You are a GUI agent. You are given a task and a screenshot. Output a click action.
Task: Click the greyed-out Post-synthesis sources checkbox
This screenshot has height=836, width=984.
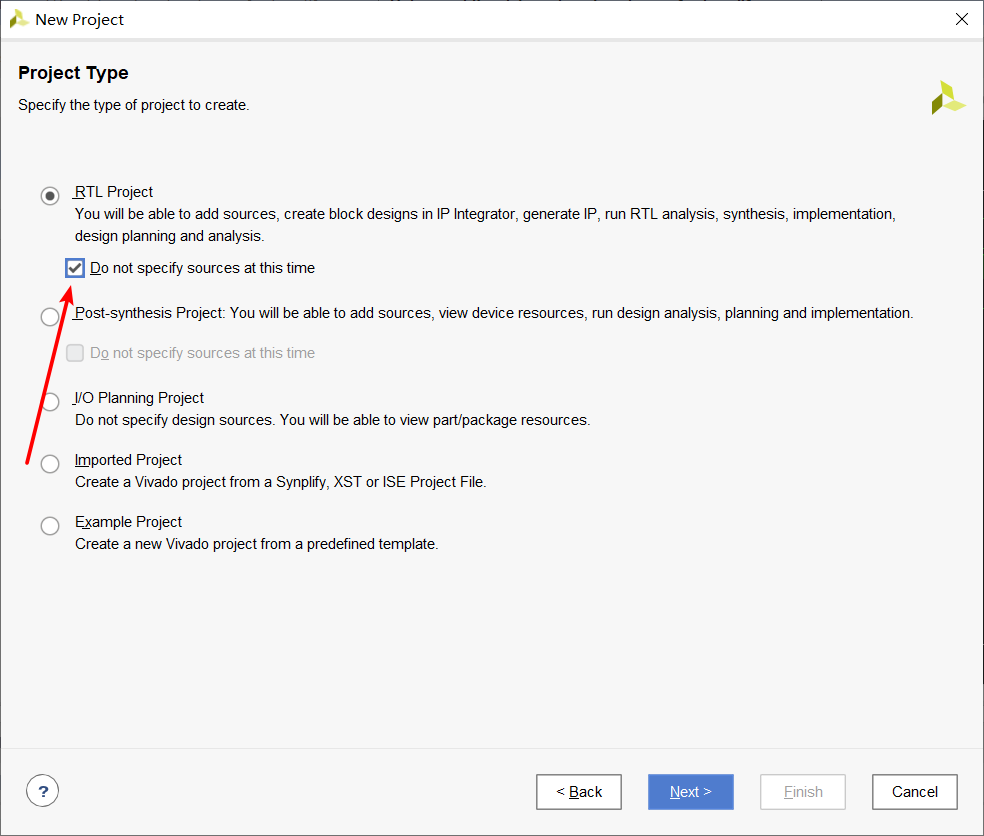[x=75, y=353]
